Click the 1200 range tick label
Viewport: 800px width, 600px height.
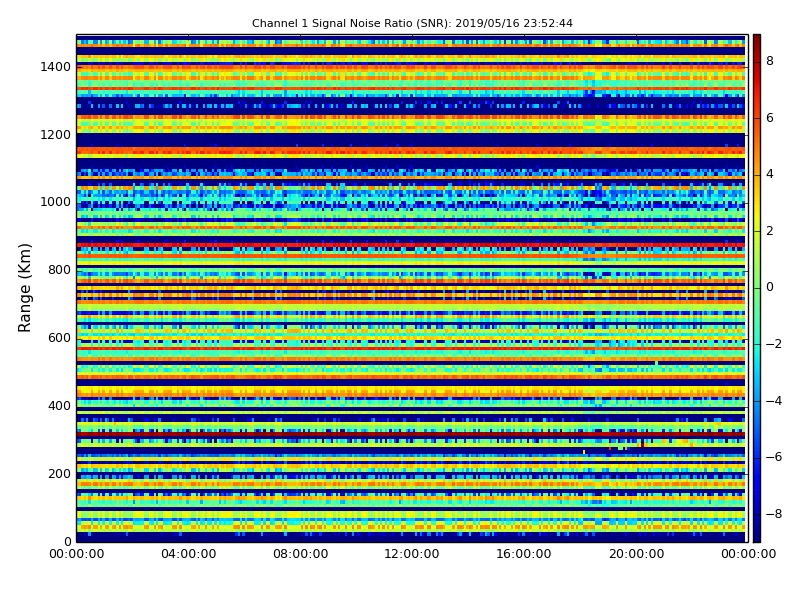(56, 135)
